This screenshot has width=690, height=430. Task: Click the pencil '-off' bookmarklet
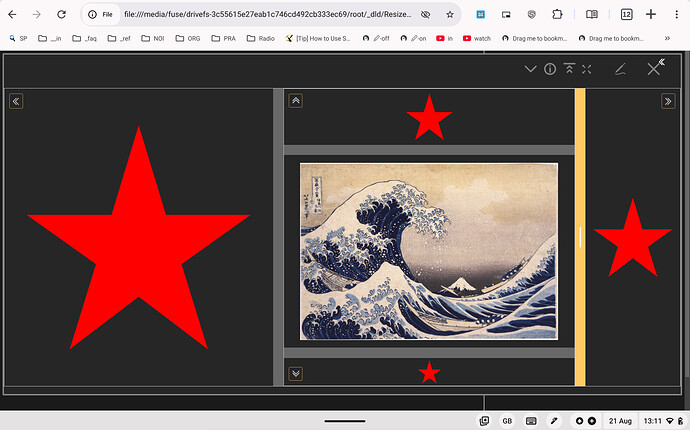(376, 38)
